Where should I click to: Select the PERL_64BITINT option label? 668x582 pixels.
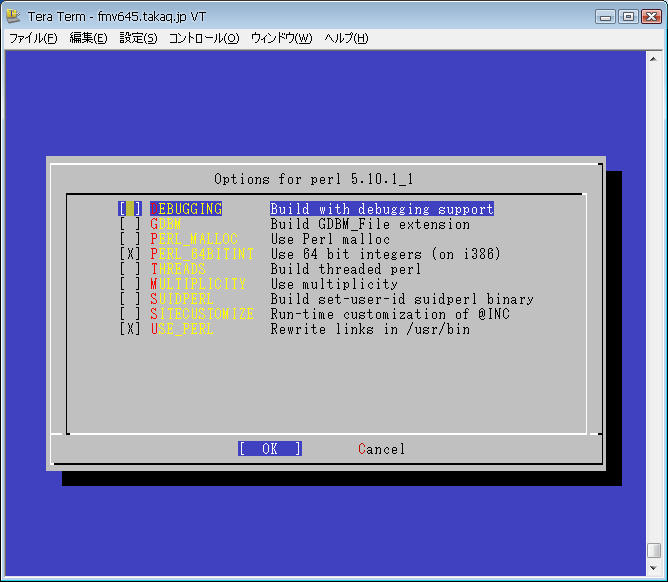click(x=202, y=254)
